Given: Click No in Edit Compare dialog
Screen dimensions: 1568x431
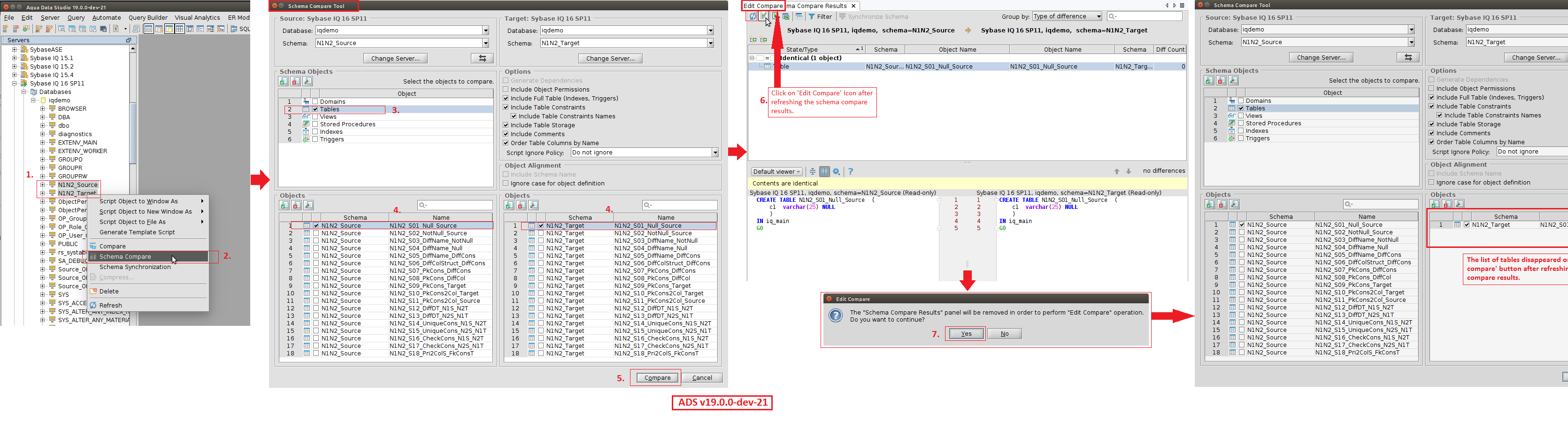Looking at the screenshot, I should [x=1004, y=334].
